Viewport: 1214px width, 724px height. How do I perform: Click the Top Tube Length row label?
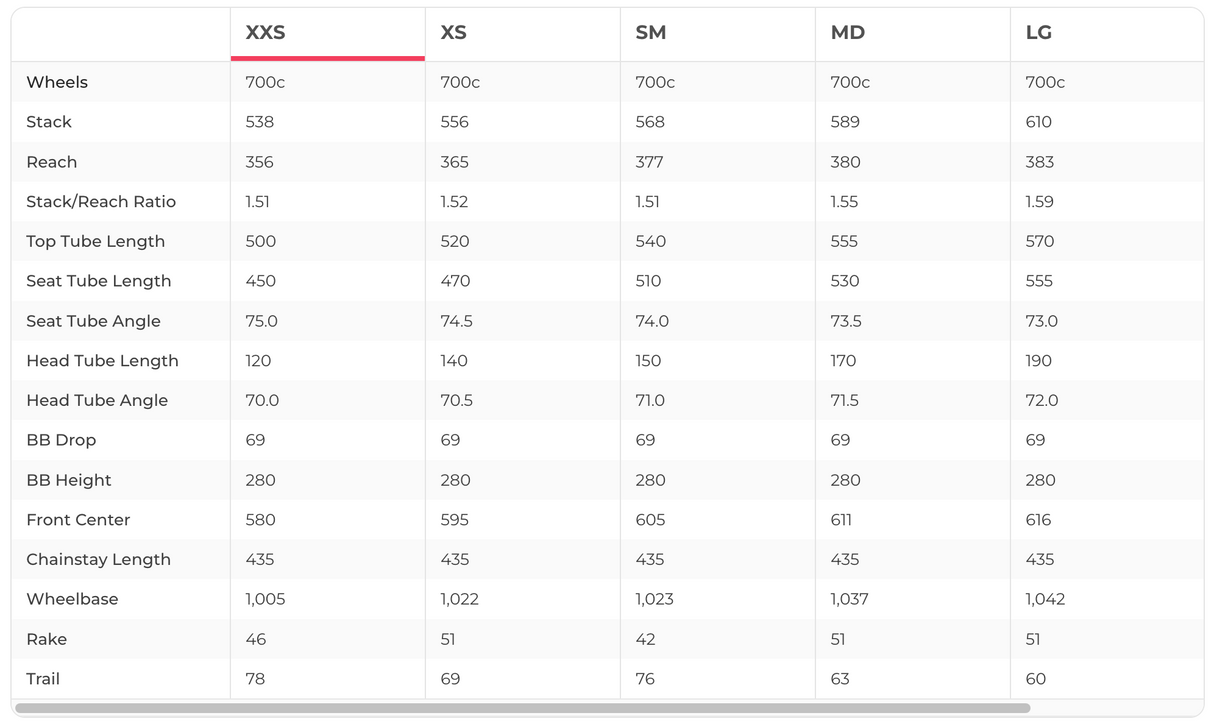click(95, 241)
